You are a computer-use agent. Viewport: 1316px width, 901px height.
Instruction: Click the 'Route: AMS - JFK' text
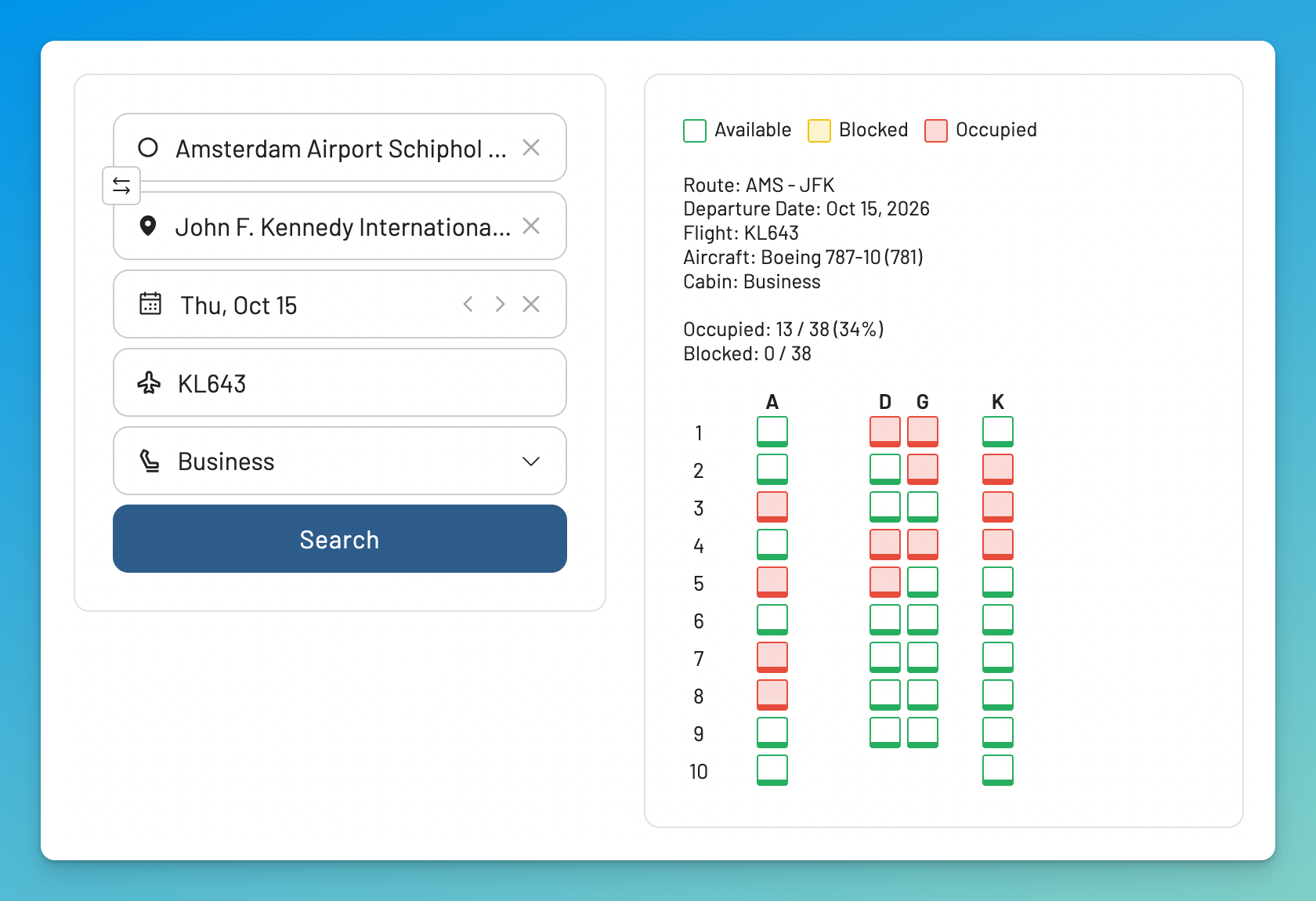point(759,185)
